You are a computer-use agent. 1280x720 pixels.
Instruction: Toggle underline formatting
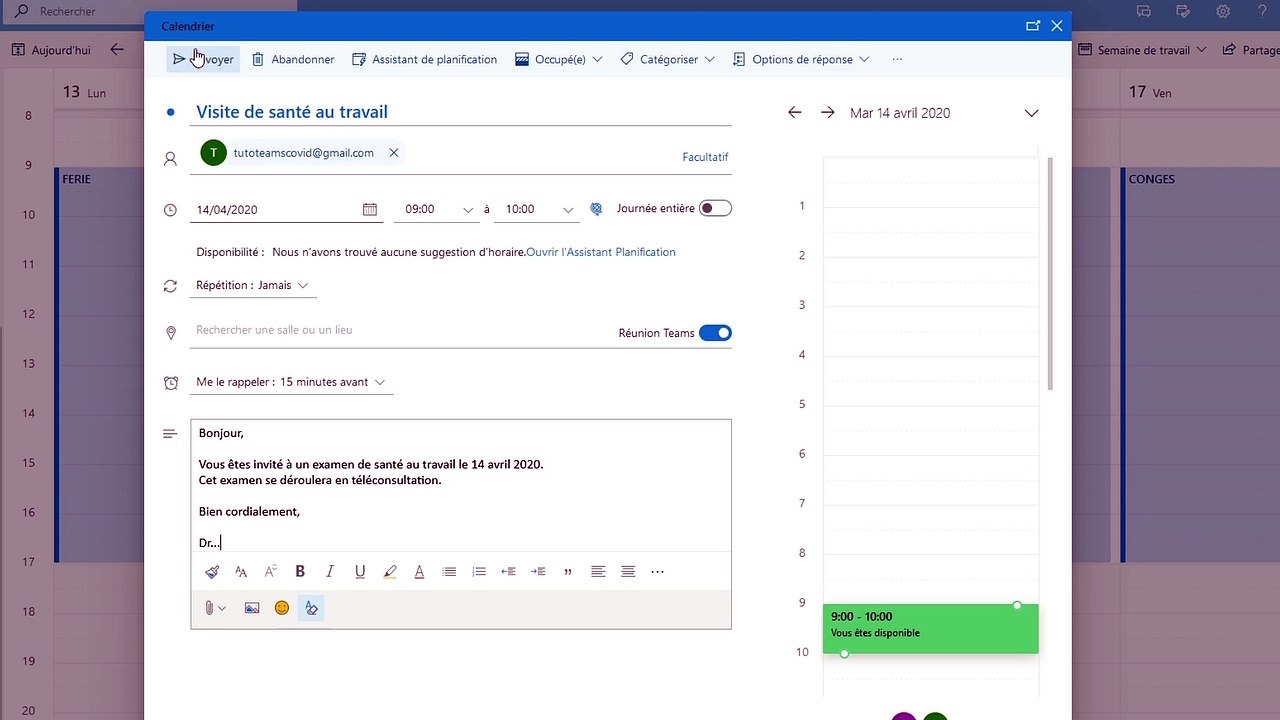coord(360,572)
